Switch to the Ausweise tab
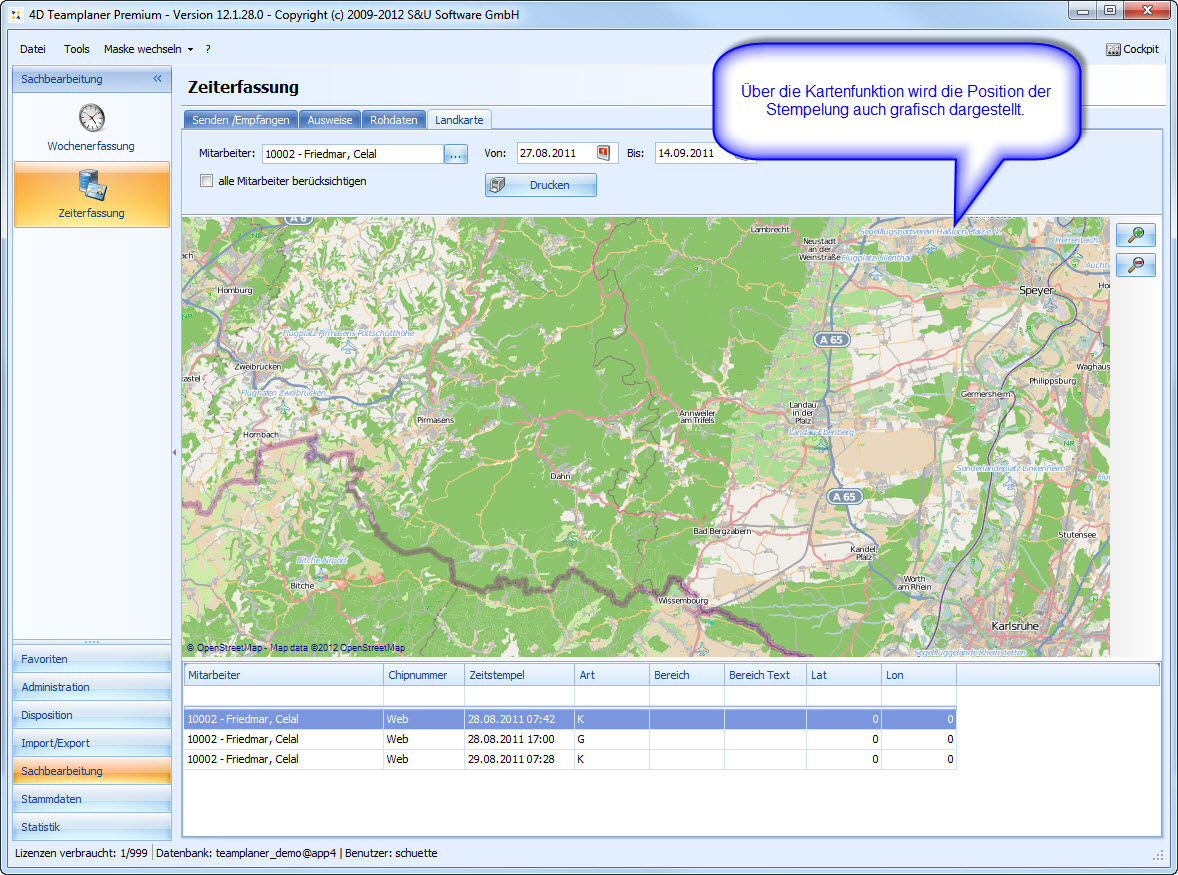The height and width of the screenshot is (875, 1178). [329, 120]
